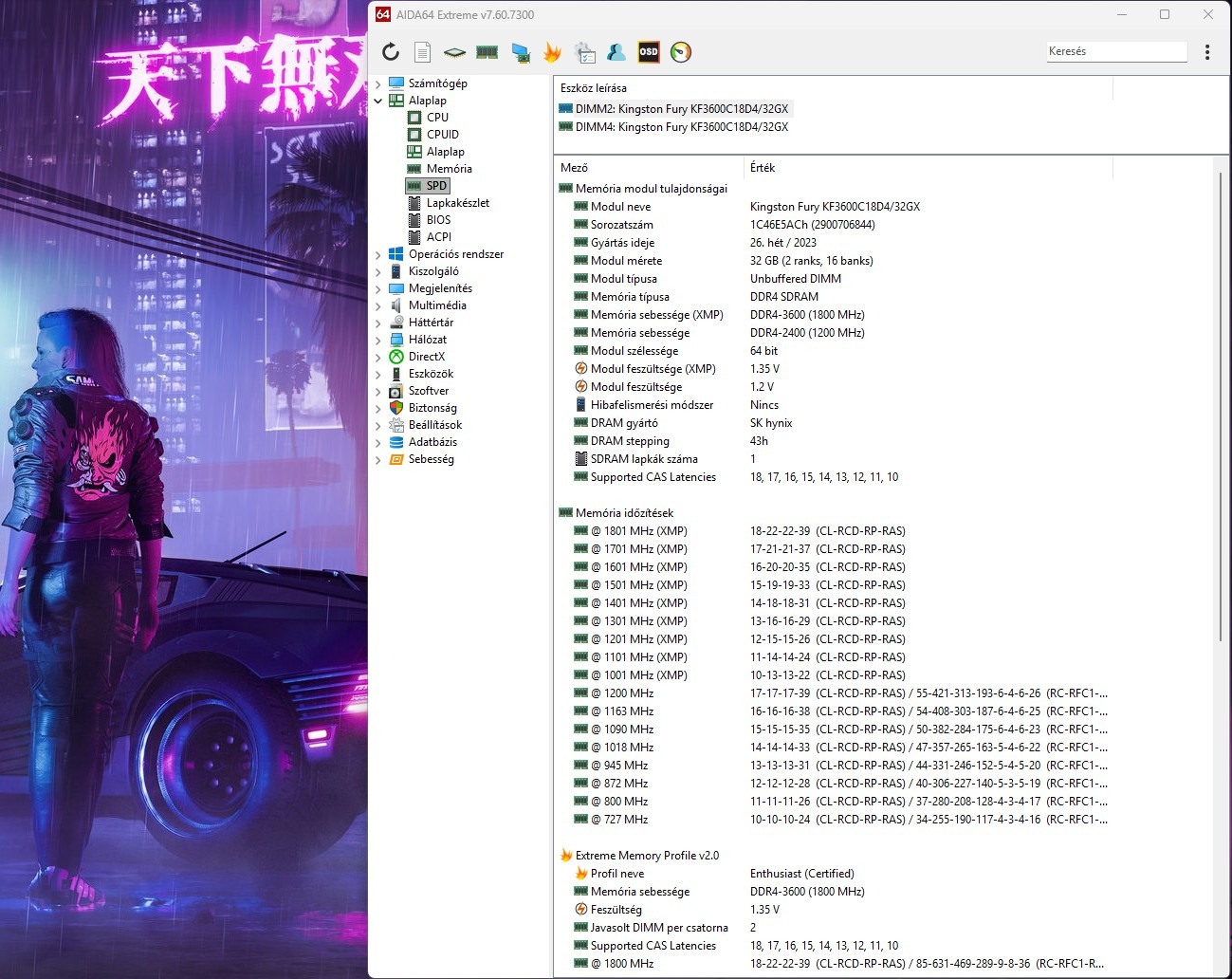This screenshot has height=979, width=1232.
Task: Select Memória in the tree
Action: pyautogui.click(x=449, y=169)
